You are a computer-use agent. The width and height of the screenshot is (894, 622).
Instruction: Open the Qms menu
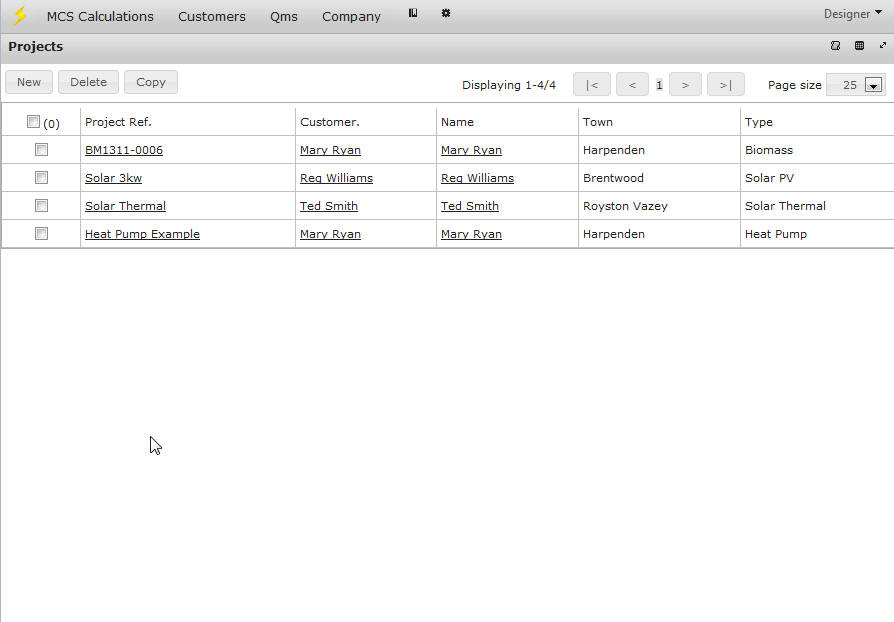pos(284,16)
